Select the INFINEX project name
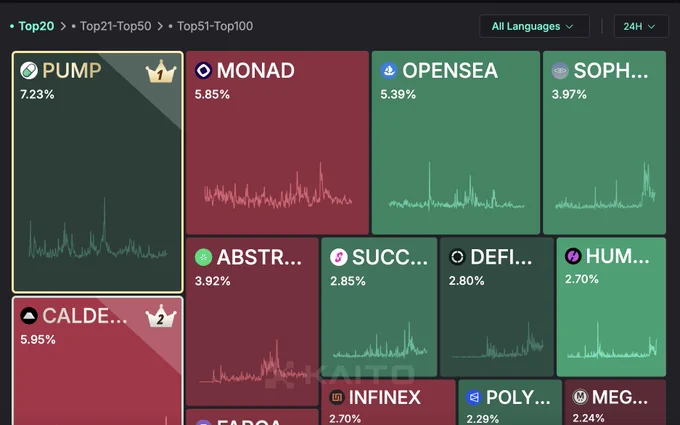680x425 pixels. tap(385, 397)
